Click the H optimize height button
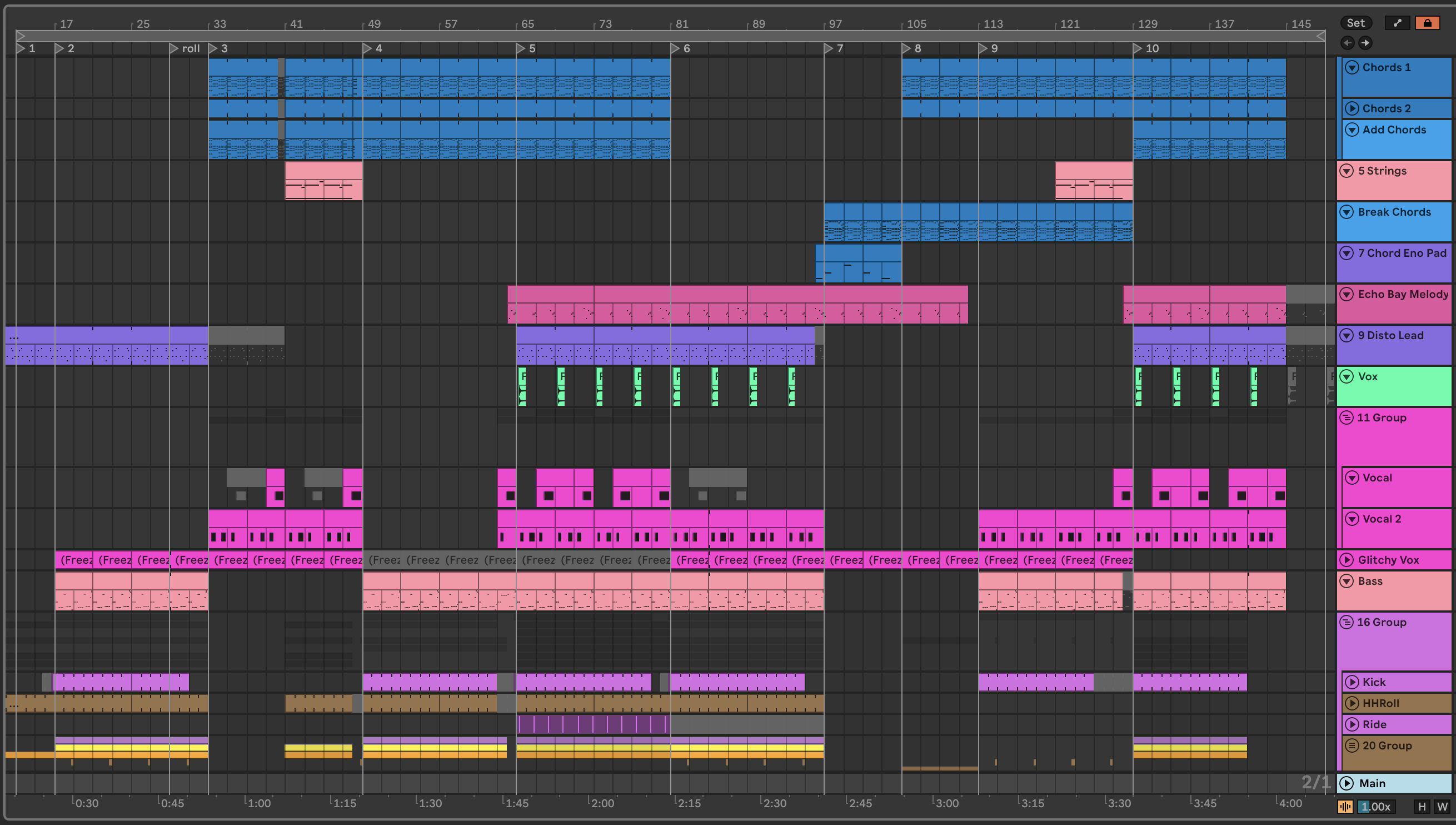 pyautogui.click(x=1422, y=806)
